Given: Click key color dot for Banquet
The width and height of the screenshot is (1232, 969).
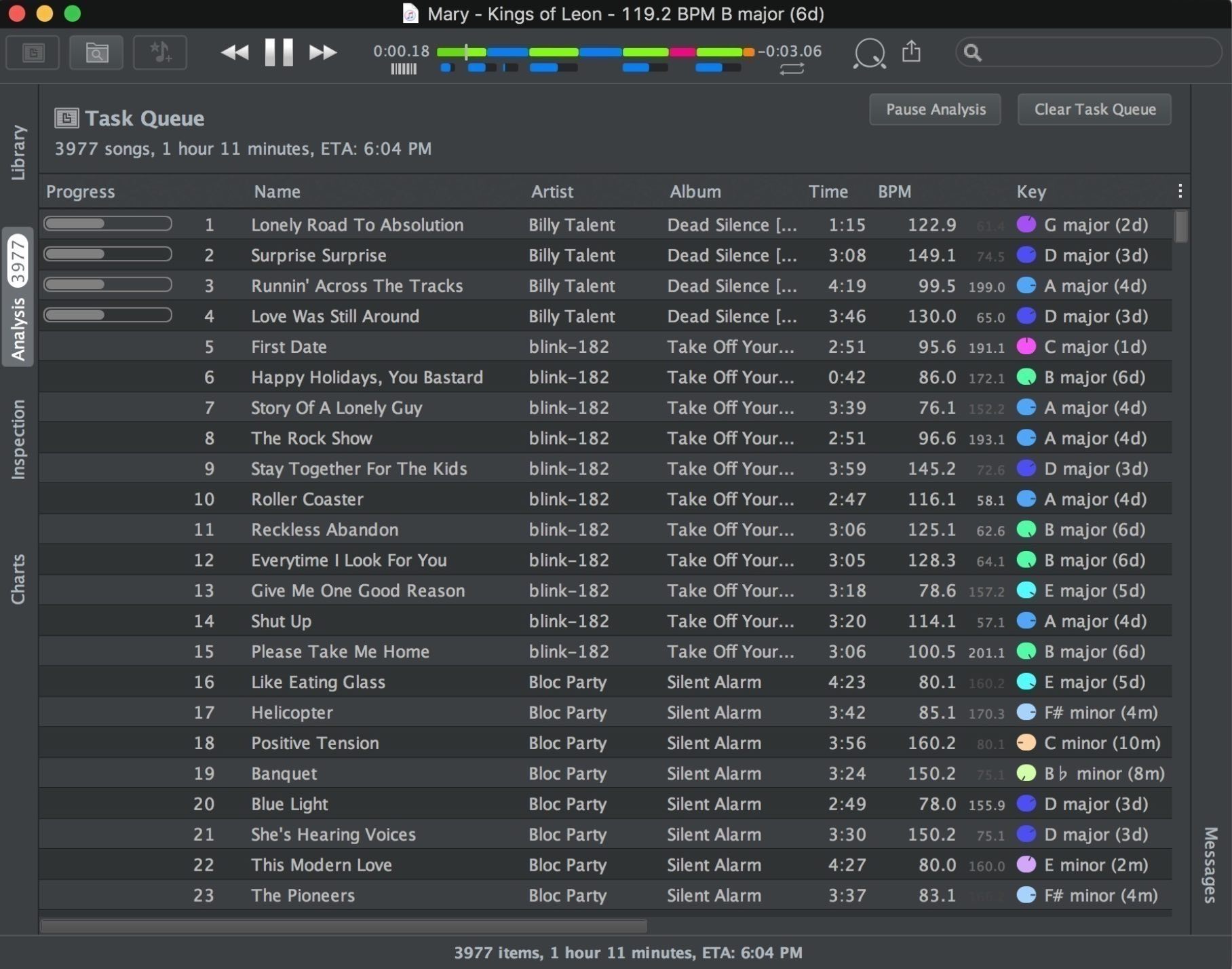Looking at the screenshot, I should (x=1026, y=773).
